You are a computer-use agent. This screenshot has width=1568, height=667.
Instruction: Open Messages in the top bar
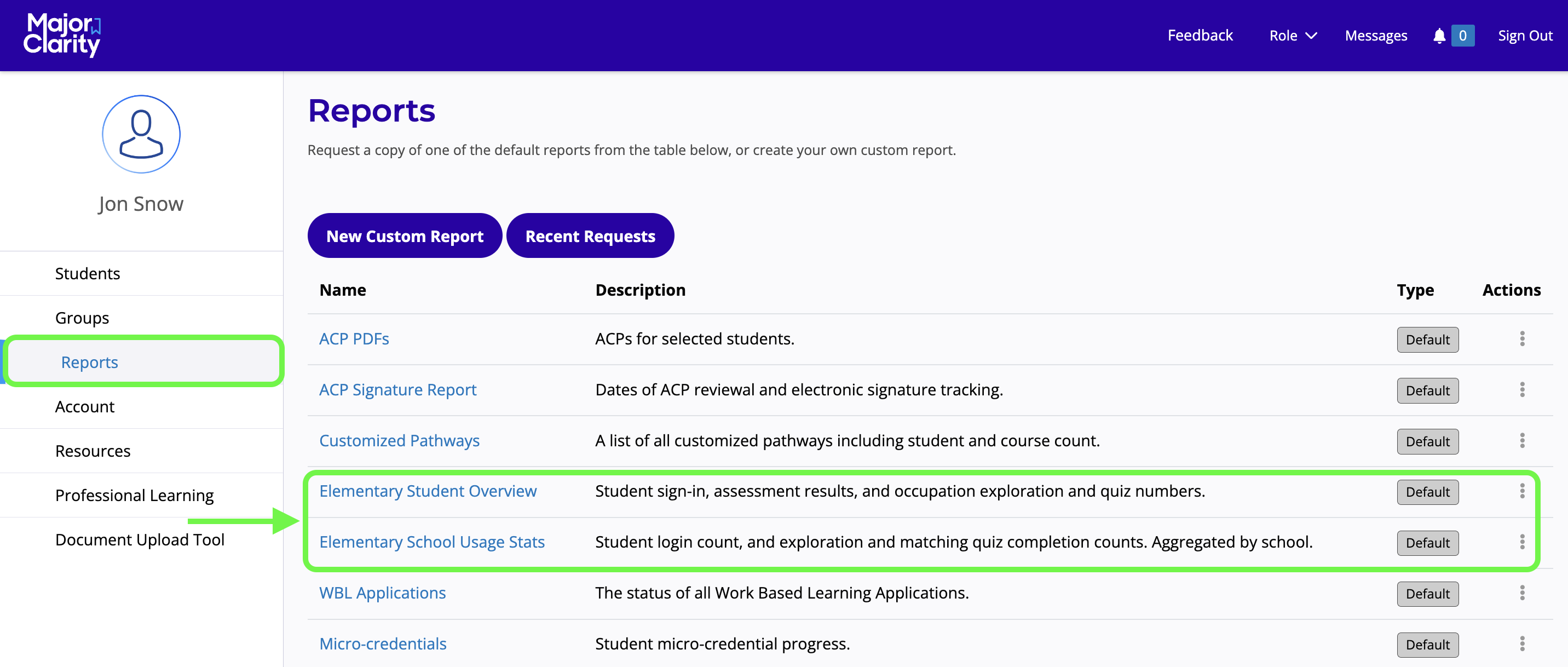[1376, 36]
